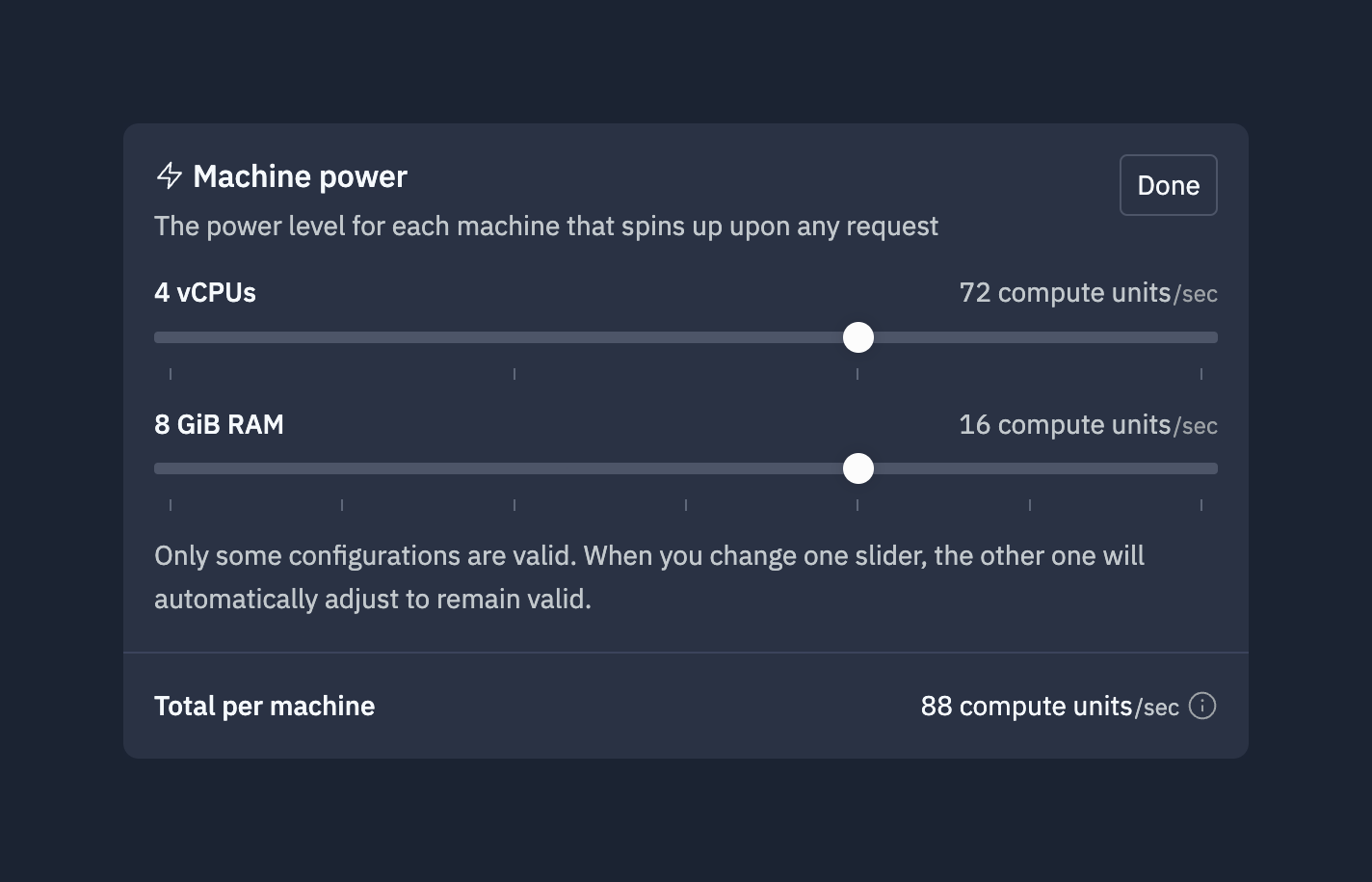Image resolution: width=1372 pixels, height=882 pixels.
Task: Click the "88 compute units/sec" total value
Action: point(1049,707)
